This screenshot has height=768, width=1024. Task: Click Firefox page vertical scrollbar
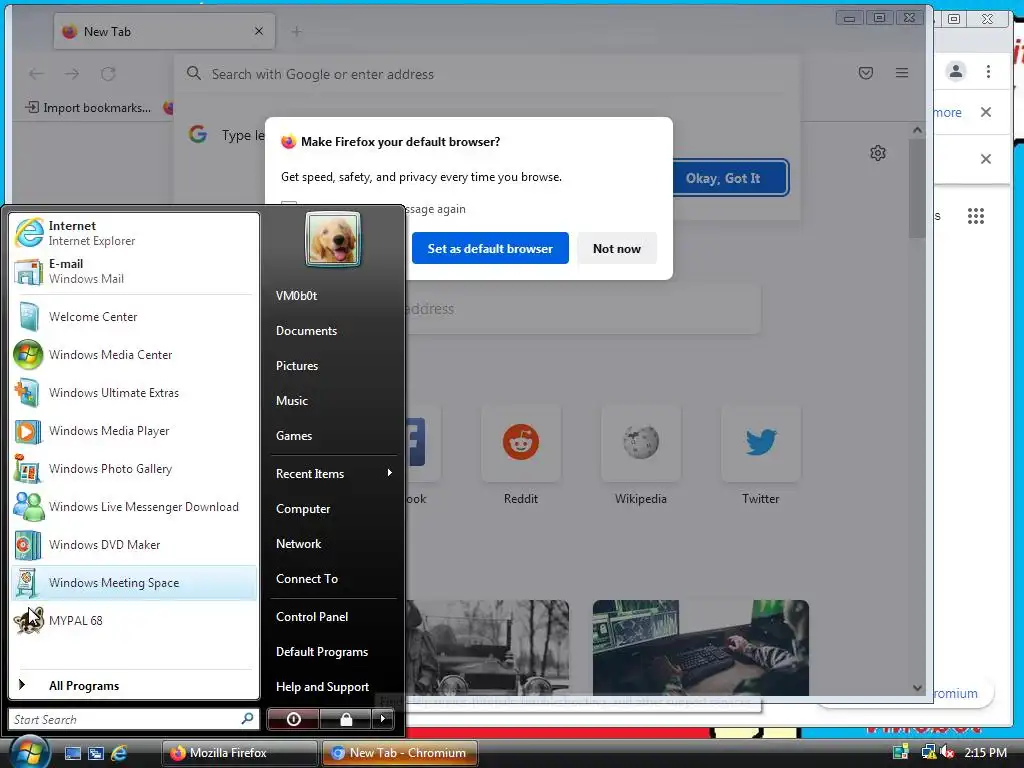pyautogui.click(x=917, y=188)
